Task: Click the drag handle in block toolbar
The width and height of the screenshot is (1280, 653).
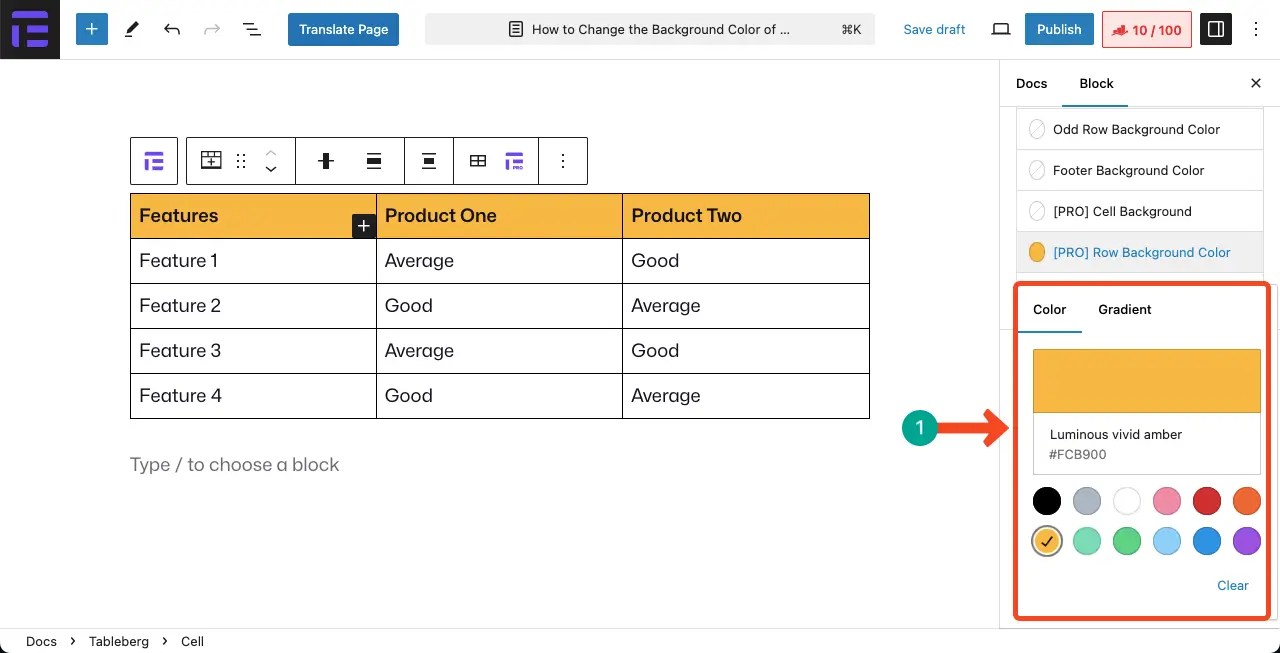Action: (x=241, y=161)
